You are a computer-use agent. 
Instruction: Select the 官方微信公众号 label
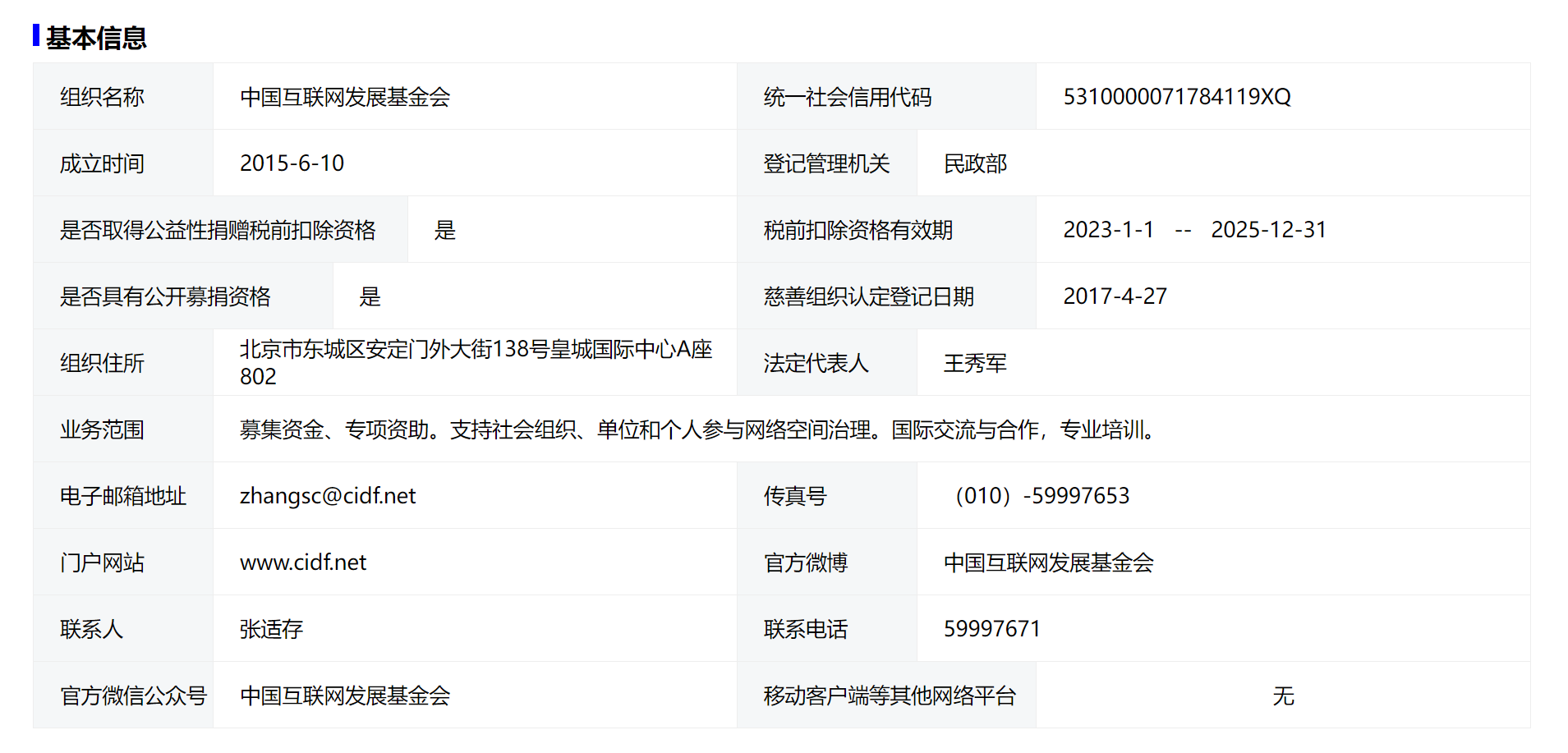pos(133,696)
